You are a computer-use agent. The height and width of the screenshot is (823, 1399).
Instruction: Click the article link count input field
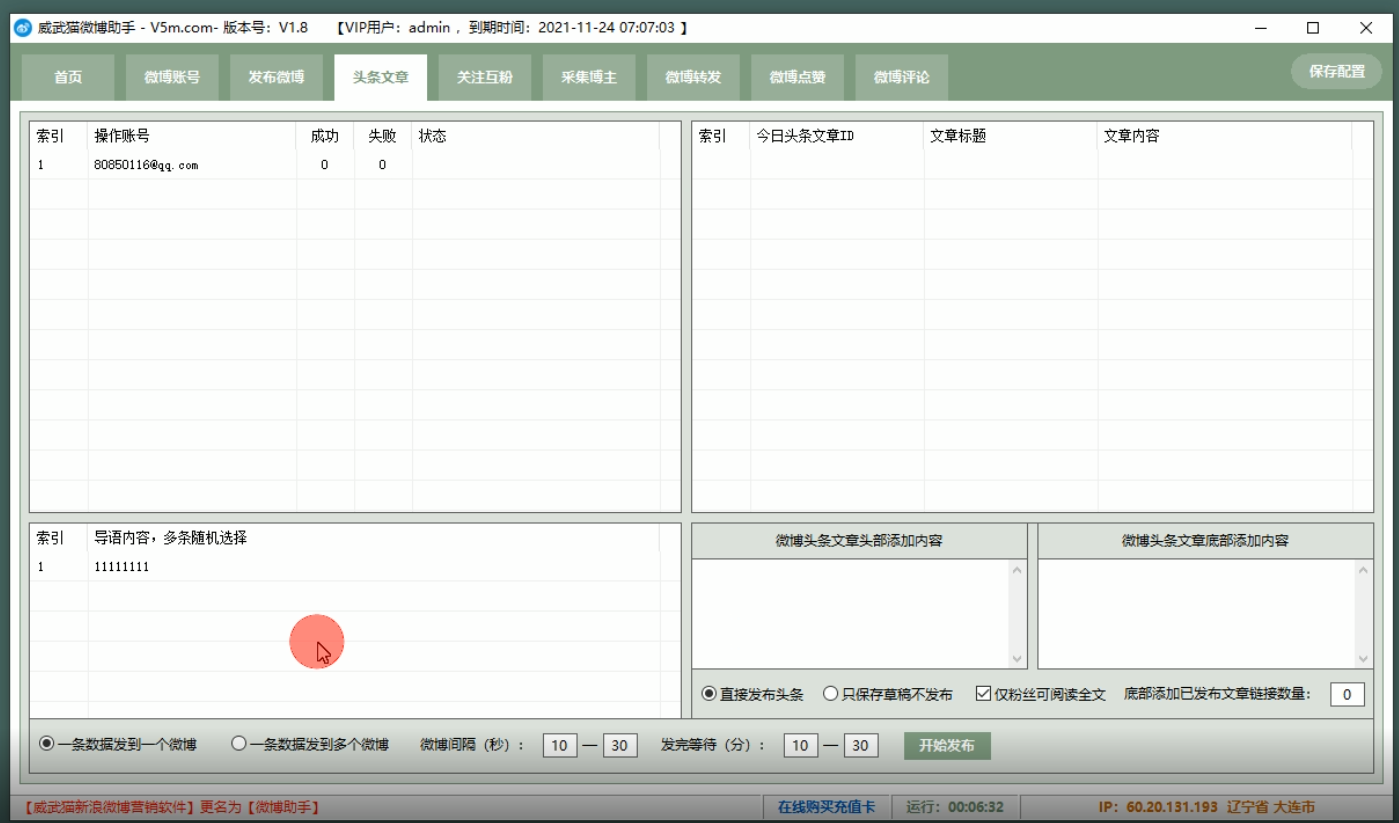point(1346,694)
